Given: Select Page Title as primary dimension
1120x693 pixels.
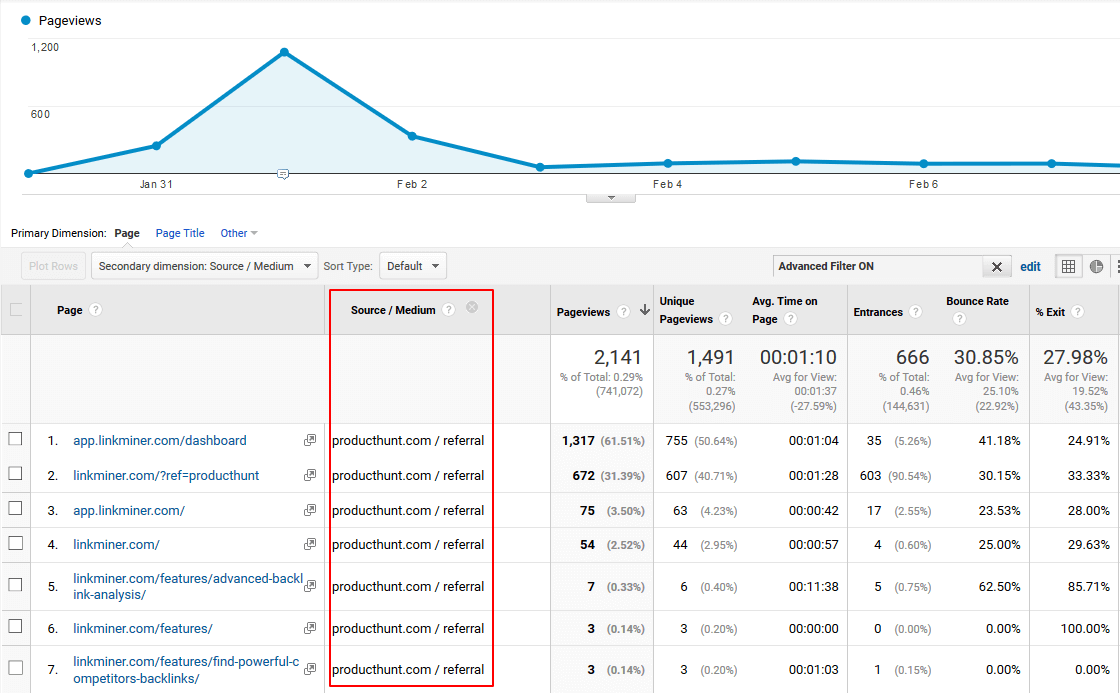Looking at the screenshot, I should point(180,233).
